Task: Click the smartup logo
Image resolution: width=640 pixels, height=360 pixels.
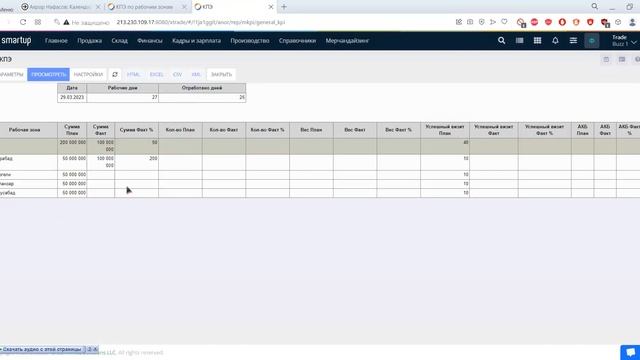Action: [x=16, y=40]
